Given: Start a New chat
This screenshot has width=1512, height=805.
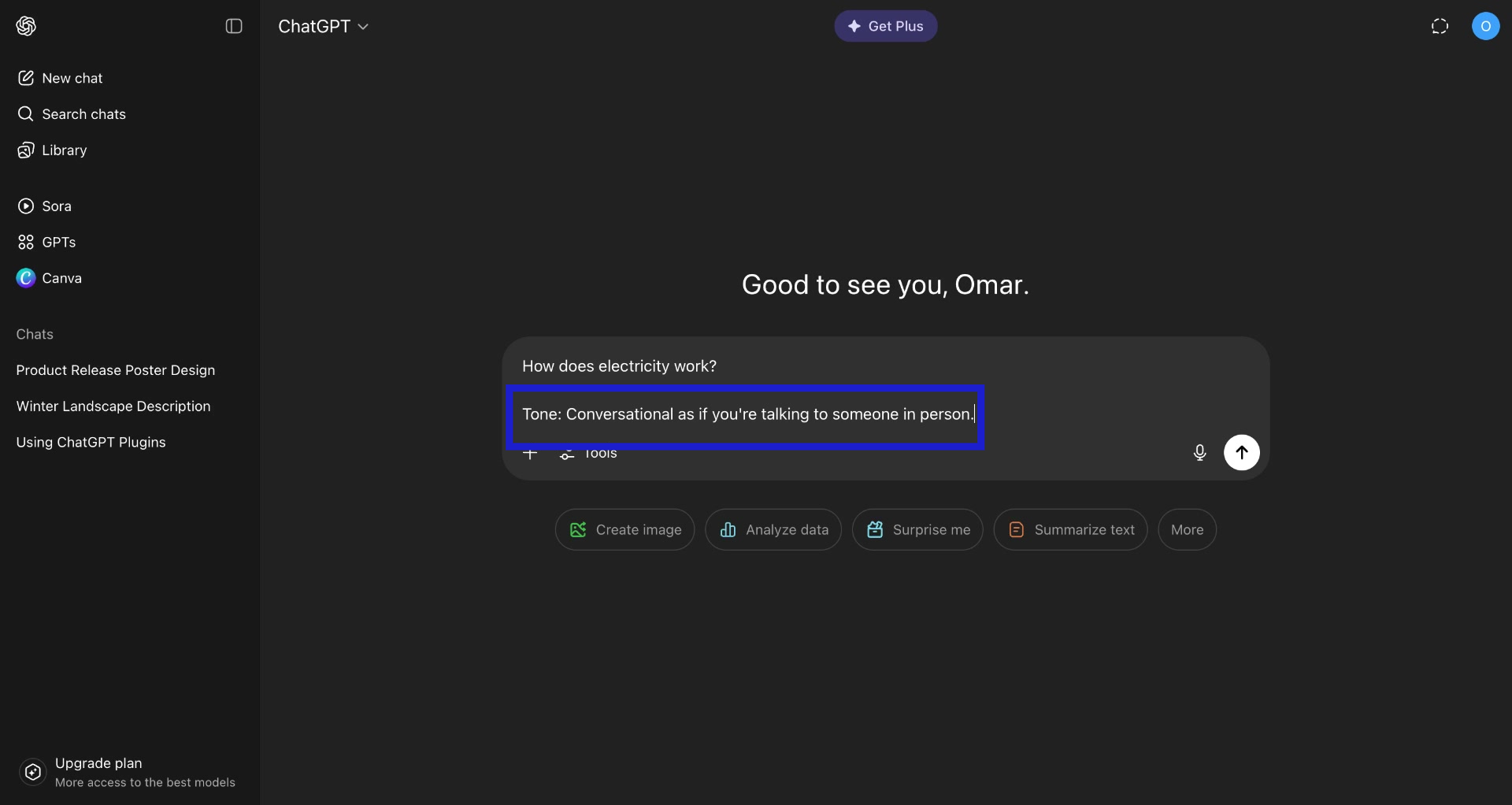Looking at the screenshot, I should click(x=72, y=78).
